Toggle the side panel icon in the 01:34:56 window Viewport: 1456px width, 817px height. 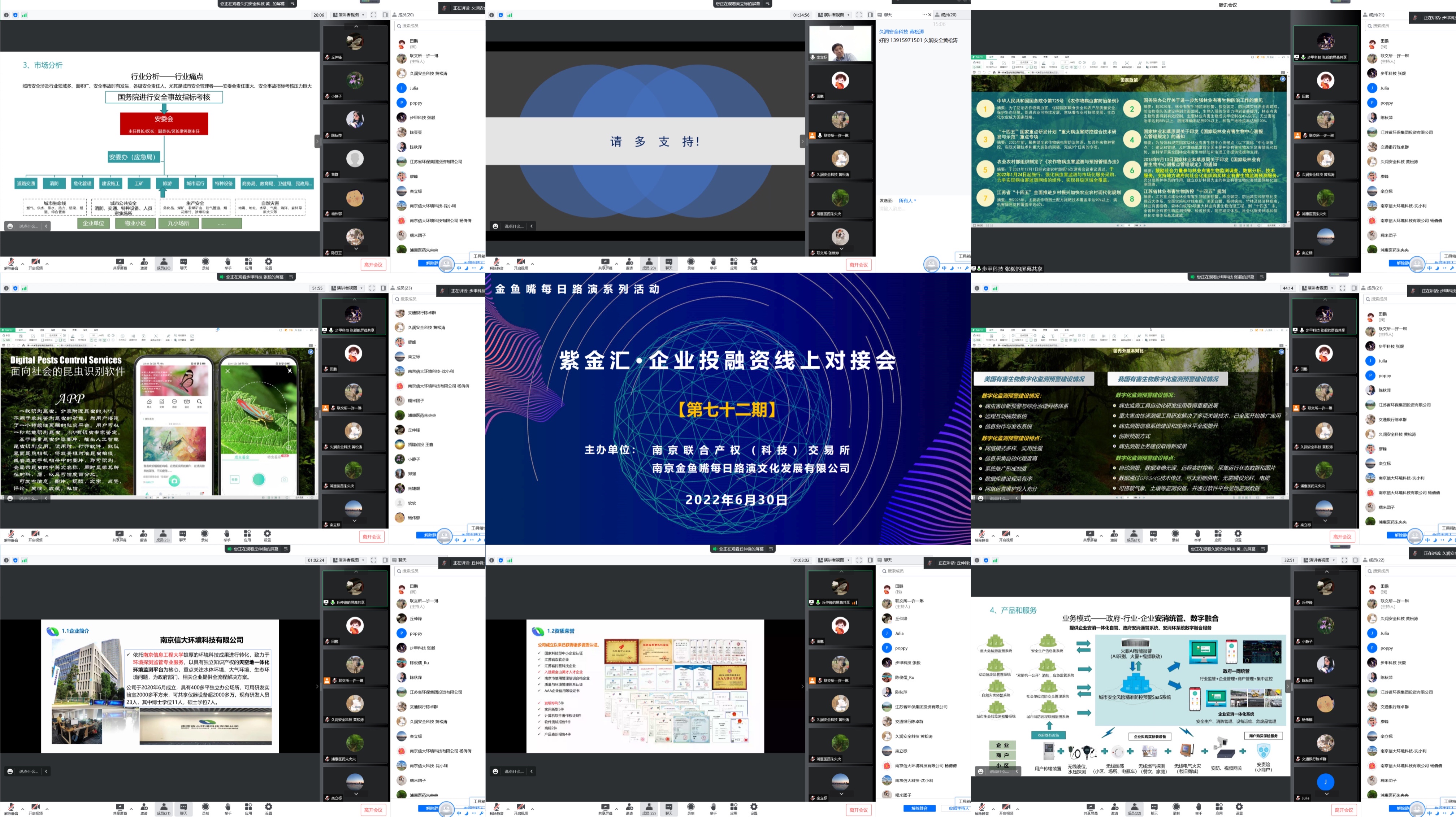pyautogui.click(x=870, y=15)
